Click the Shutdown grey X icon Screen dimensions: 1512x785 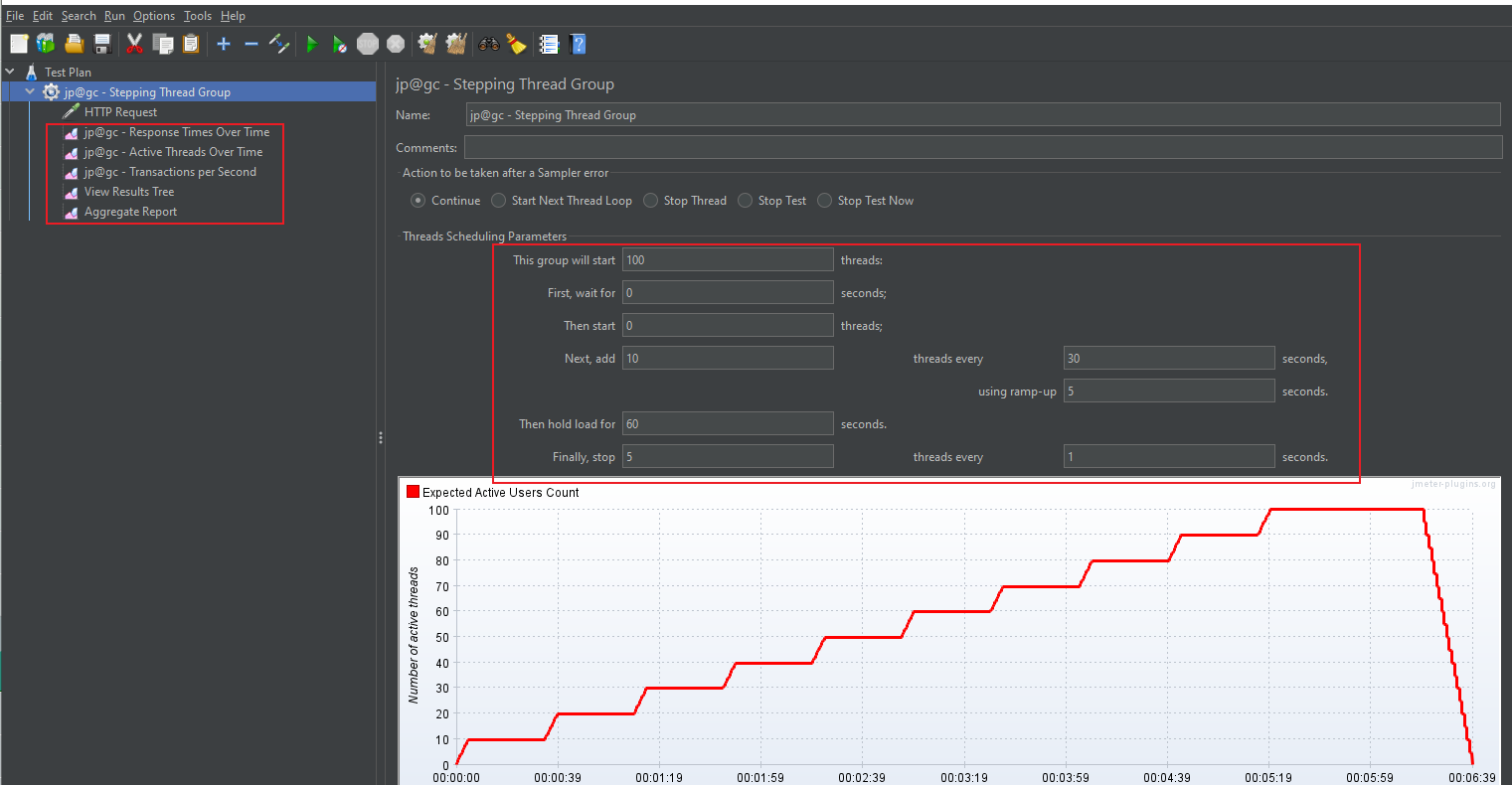click(x=396, y=44)
